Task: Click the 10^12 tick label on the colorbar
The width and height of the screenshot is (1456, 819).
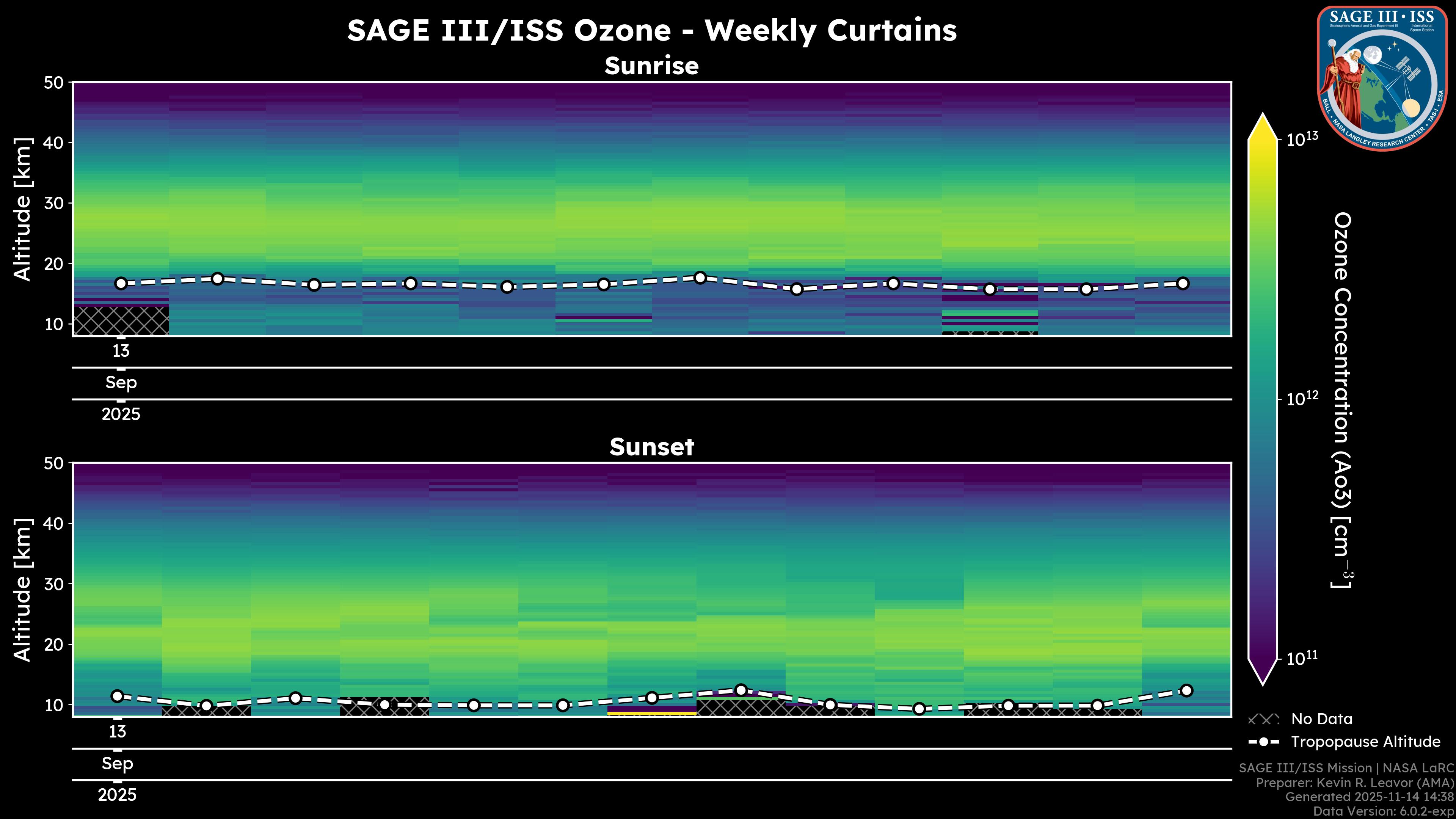Action: [1302, 399]
